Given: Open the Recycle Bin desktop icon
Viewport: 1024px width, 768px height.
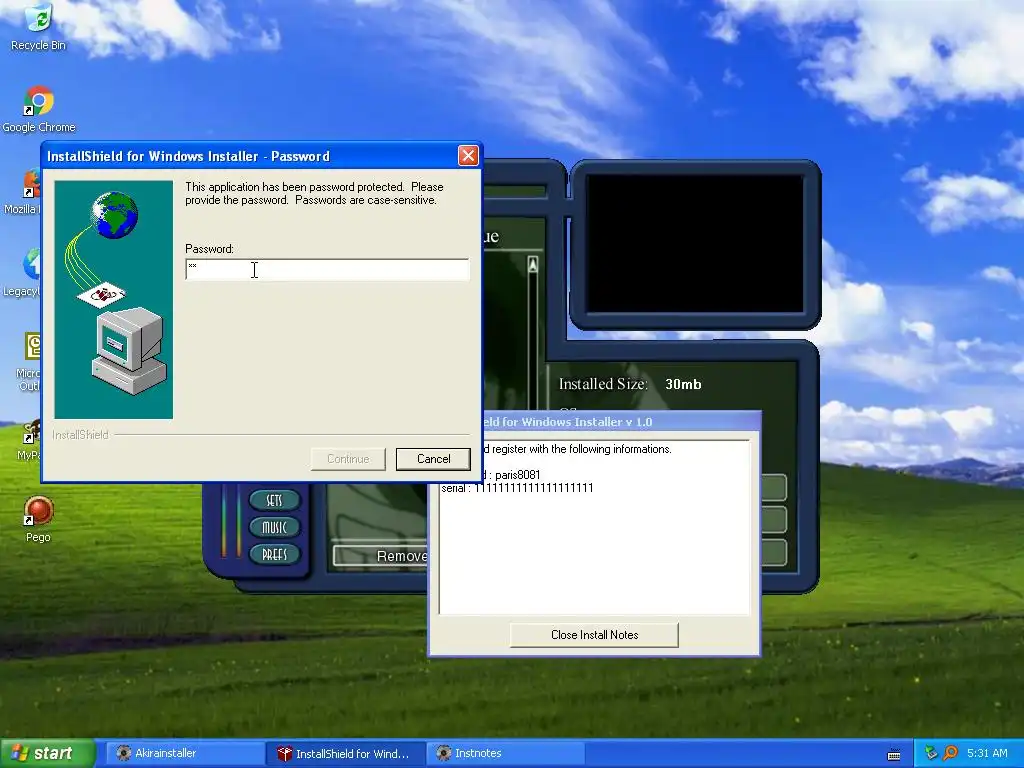Looking at the screenshot, I should click(x=38, y=27).
